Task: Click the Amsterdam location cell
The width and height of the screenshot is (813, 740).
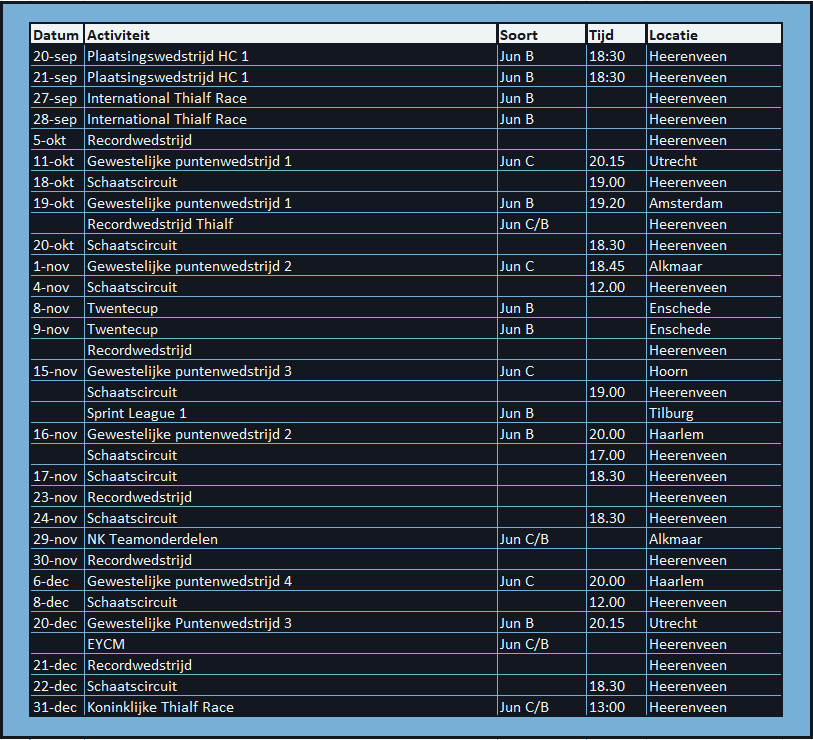Action: 685,203
